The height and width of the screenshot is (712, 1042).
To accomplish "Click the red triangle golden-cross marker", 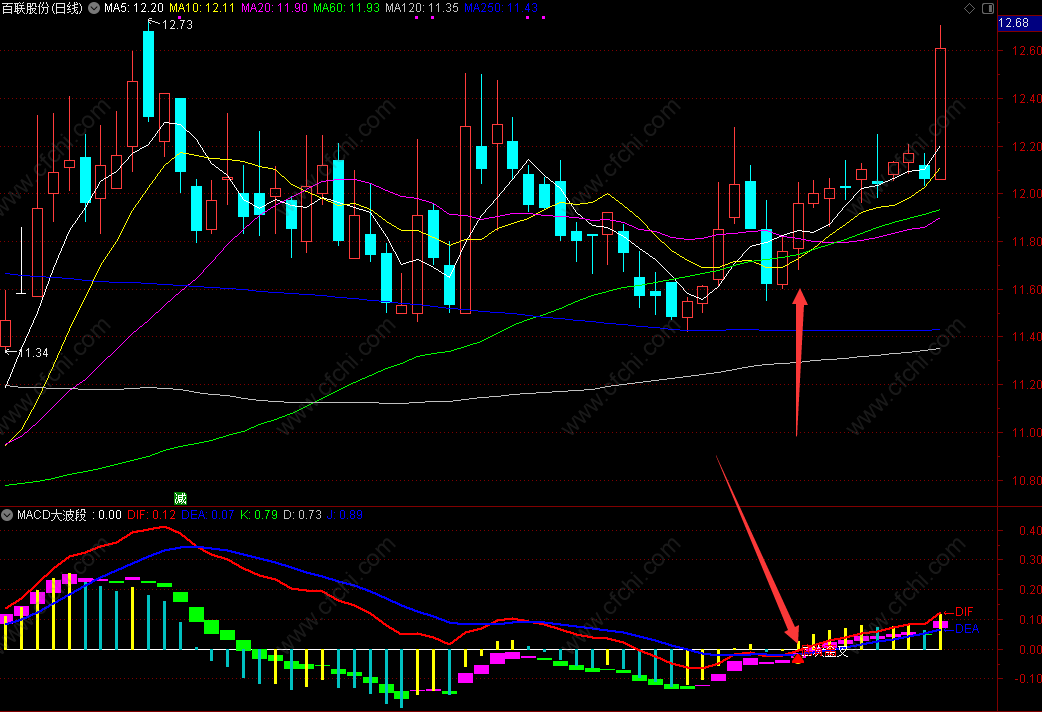I will point(797,657).
